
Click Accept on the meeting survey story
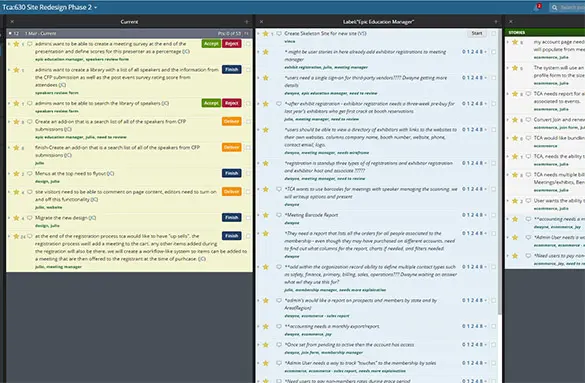click(211, 44)
